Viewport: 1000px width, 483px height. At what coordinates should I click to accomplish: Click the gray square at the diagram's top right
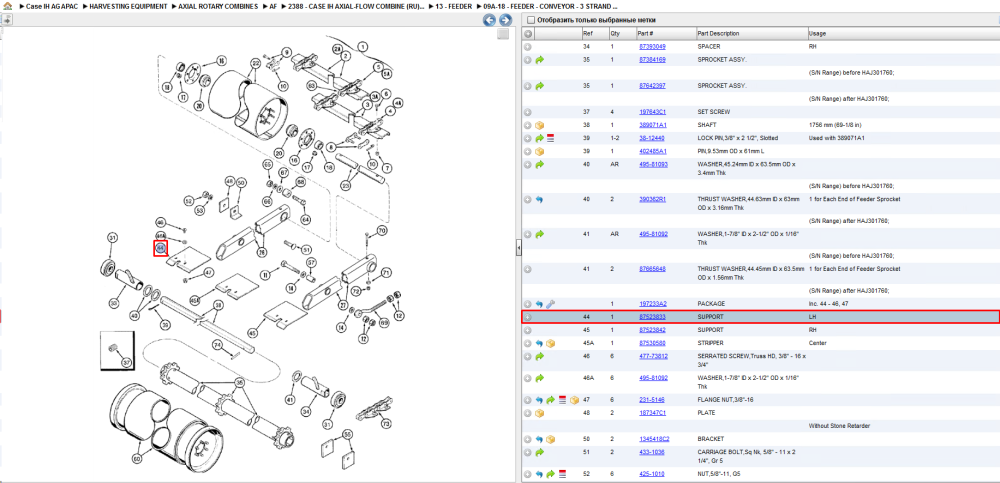click(x=503, y=34)
